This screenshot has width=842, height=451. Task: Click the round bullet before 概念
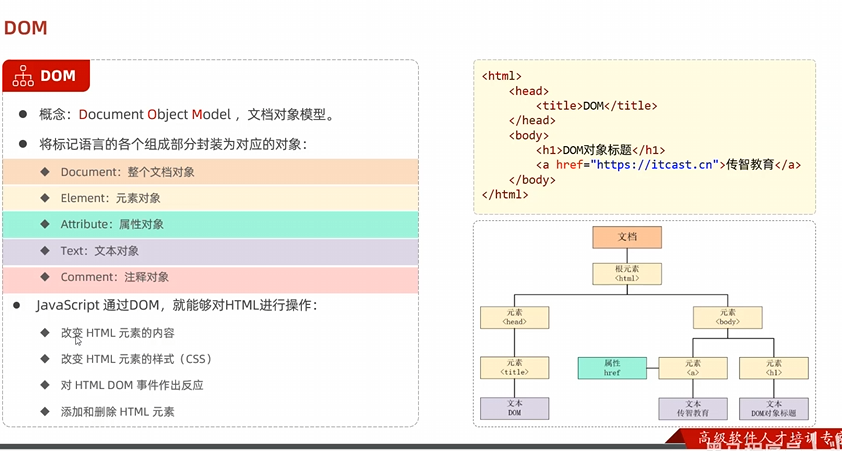pos(22,115)
